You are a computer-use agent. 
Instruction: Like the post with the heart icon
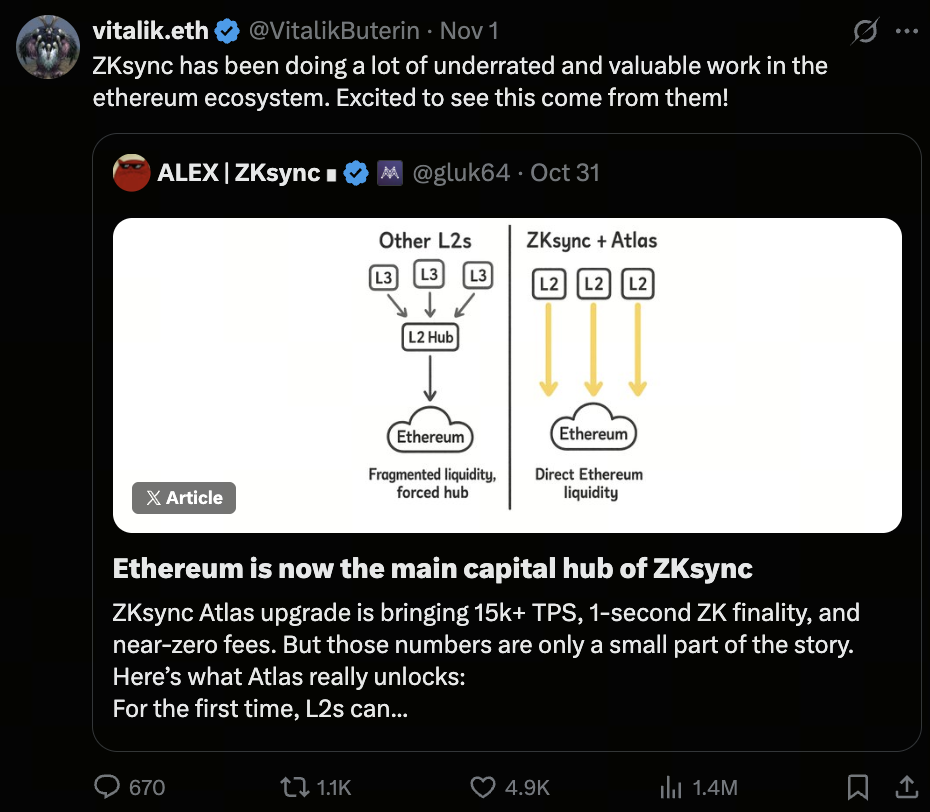[x=484, y=787]
